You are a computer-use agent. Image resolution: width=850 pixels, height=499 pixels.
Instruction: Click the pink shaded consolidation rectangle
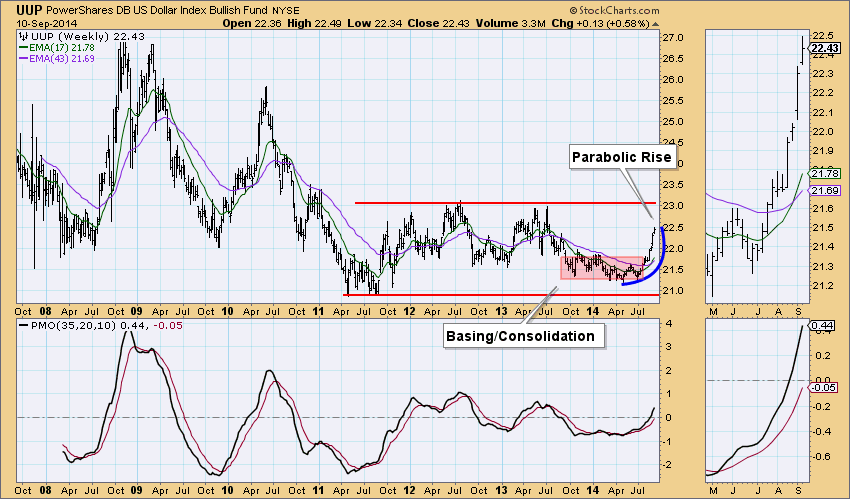point(602,268)
